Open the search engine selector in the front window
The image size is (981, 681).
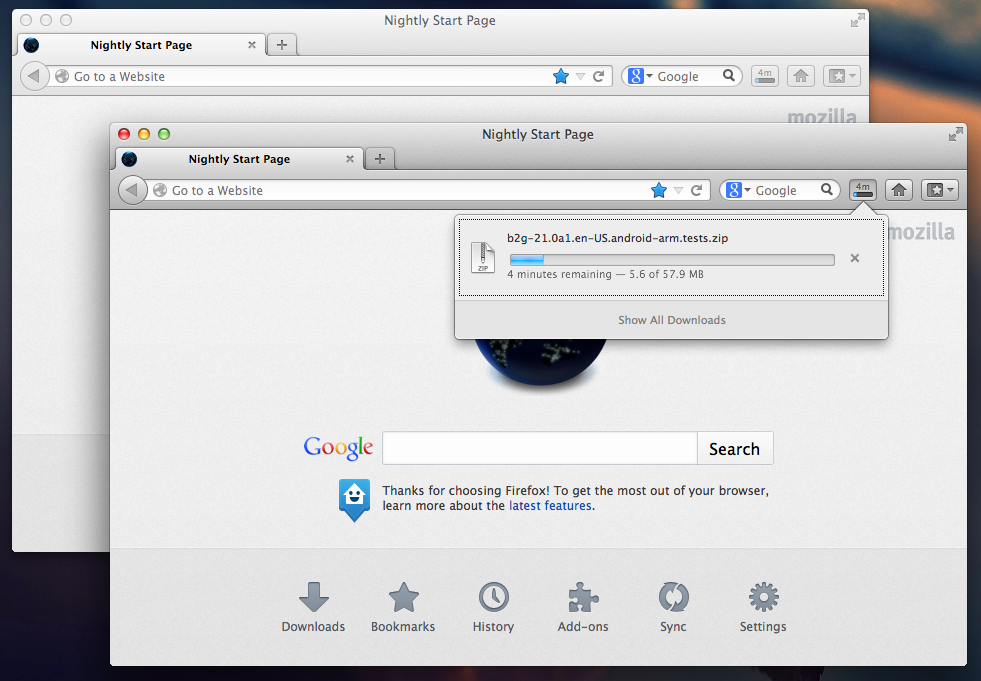[738, 190]
